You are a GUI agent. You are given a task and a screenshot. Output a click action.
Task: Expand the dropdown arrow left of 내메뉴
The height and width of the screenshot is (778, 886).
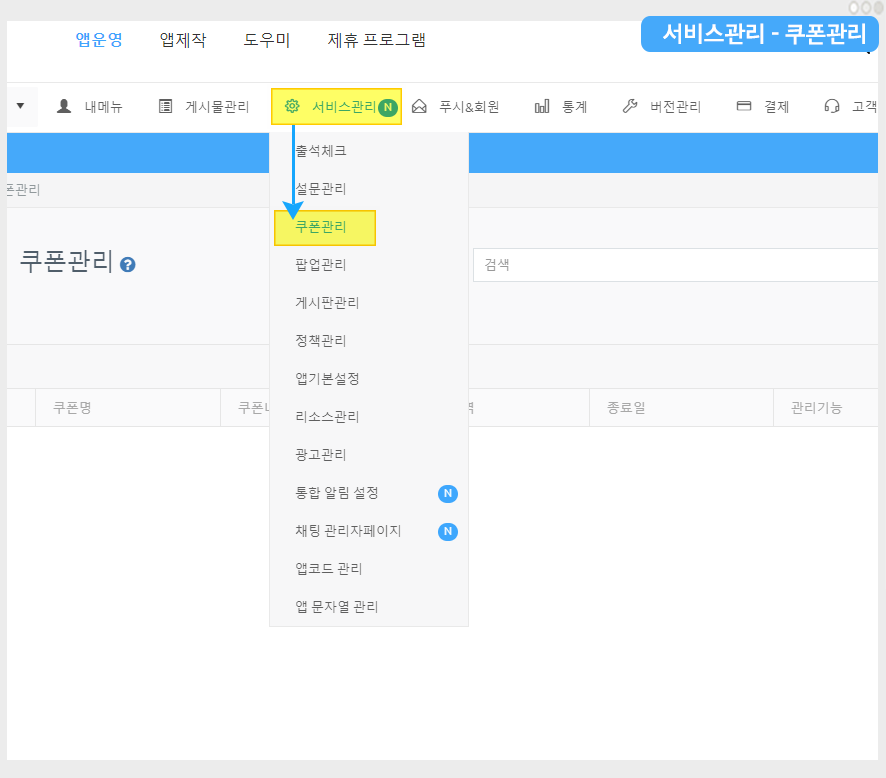point(20,106)
